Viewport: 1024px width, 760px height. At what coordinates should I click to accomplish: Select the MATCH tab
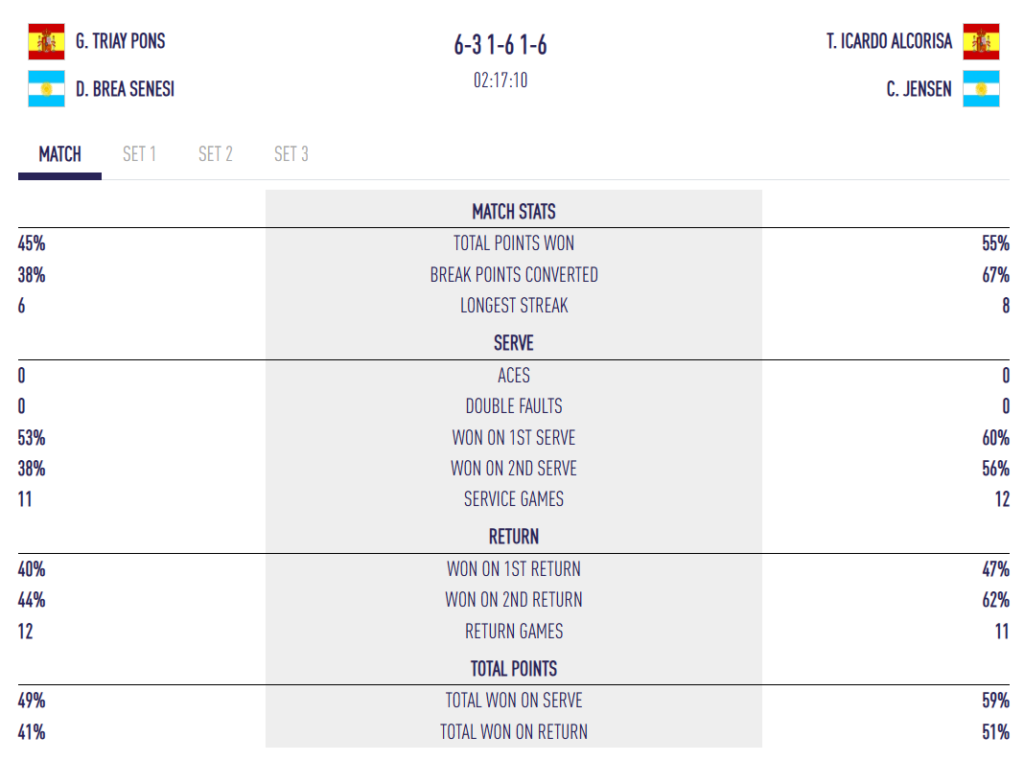[60, 154]
